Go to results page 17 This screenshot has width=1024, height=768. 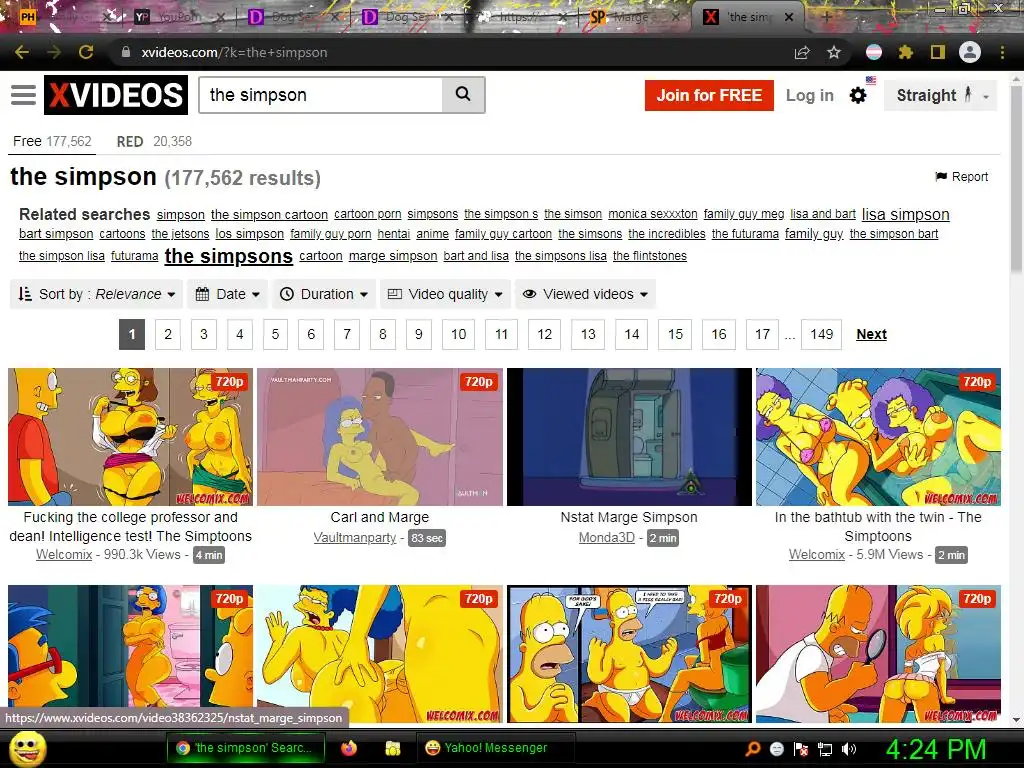coord(762,334)
